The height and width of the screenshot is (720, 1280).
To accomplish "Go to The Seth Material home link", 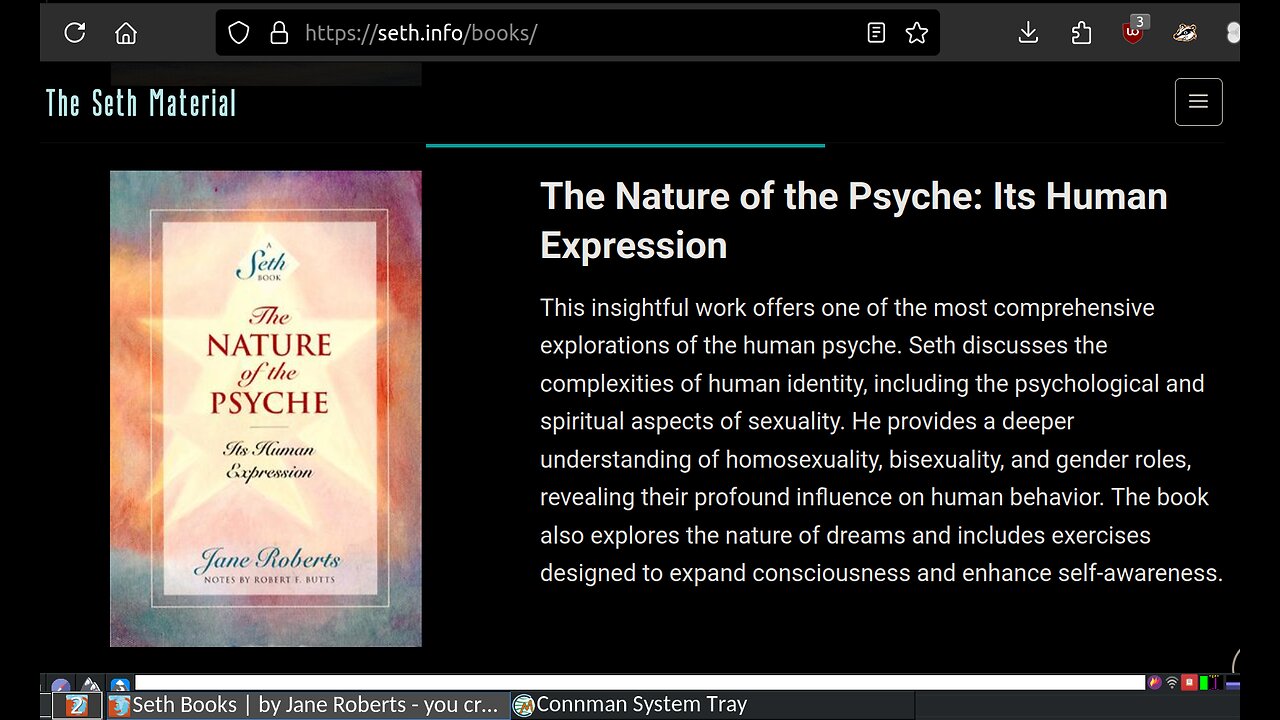I will point(141,103).
